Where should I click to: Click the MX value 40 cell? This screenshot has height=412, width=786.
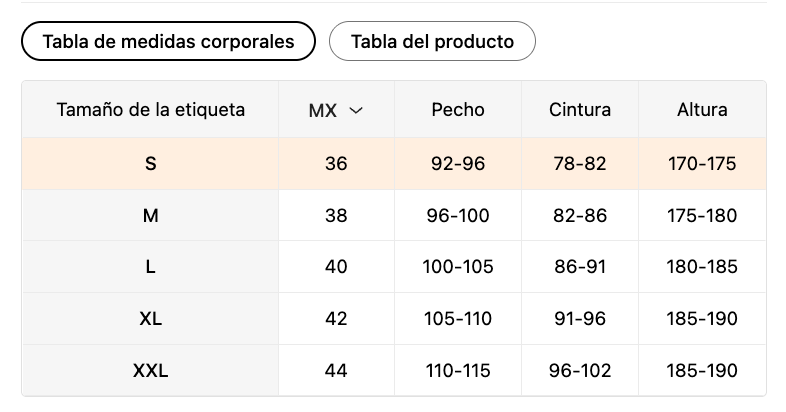pos(336,267)
